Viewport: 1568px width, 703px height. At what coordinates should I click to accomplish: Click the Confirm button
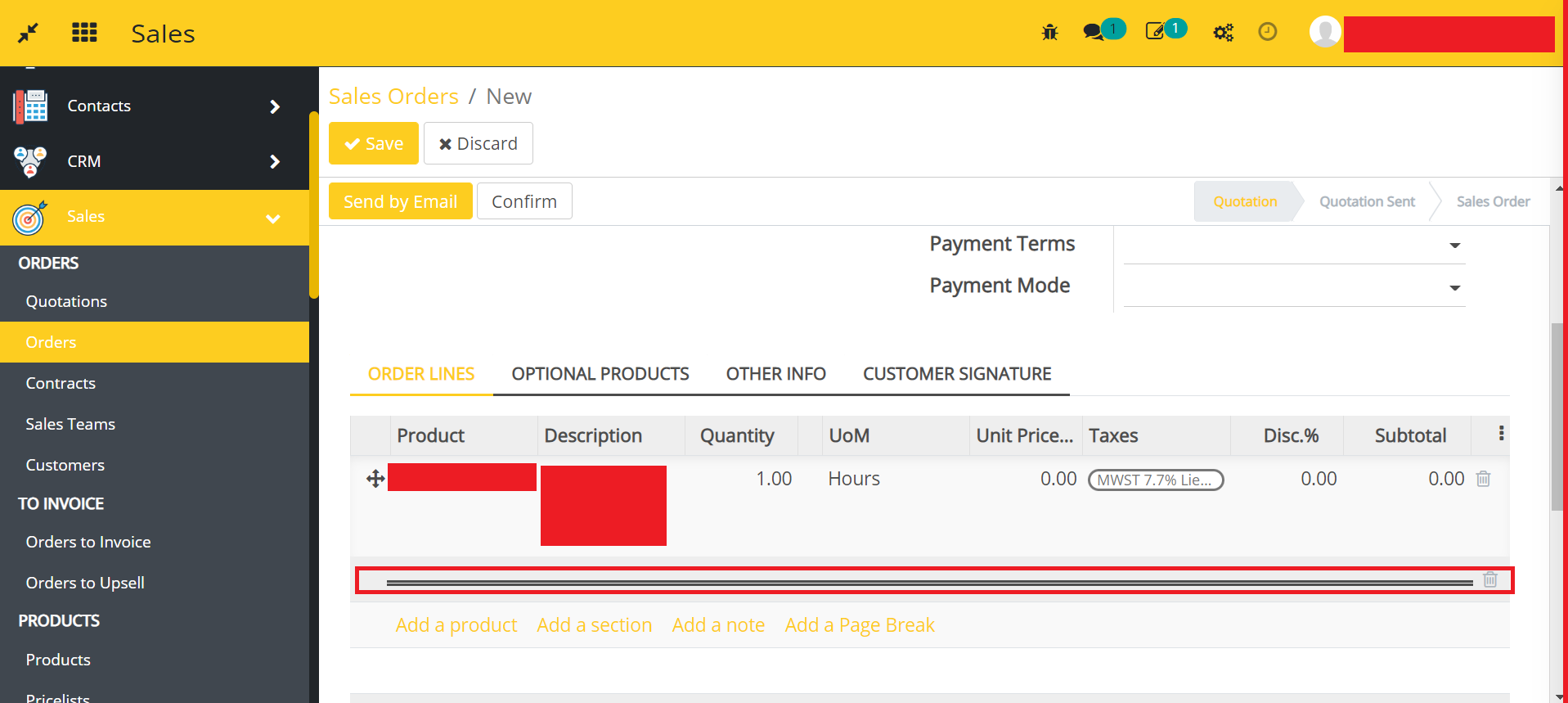pyautogui.click(x=524, y=201)
